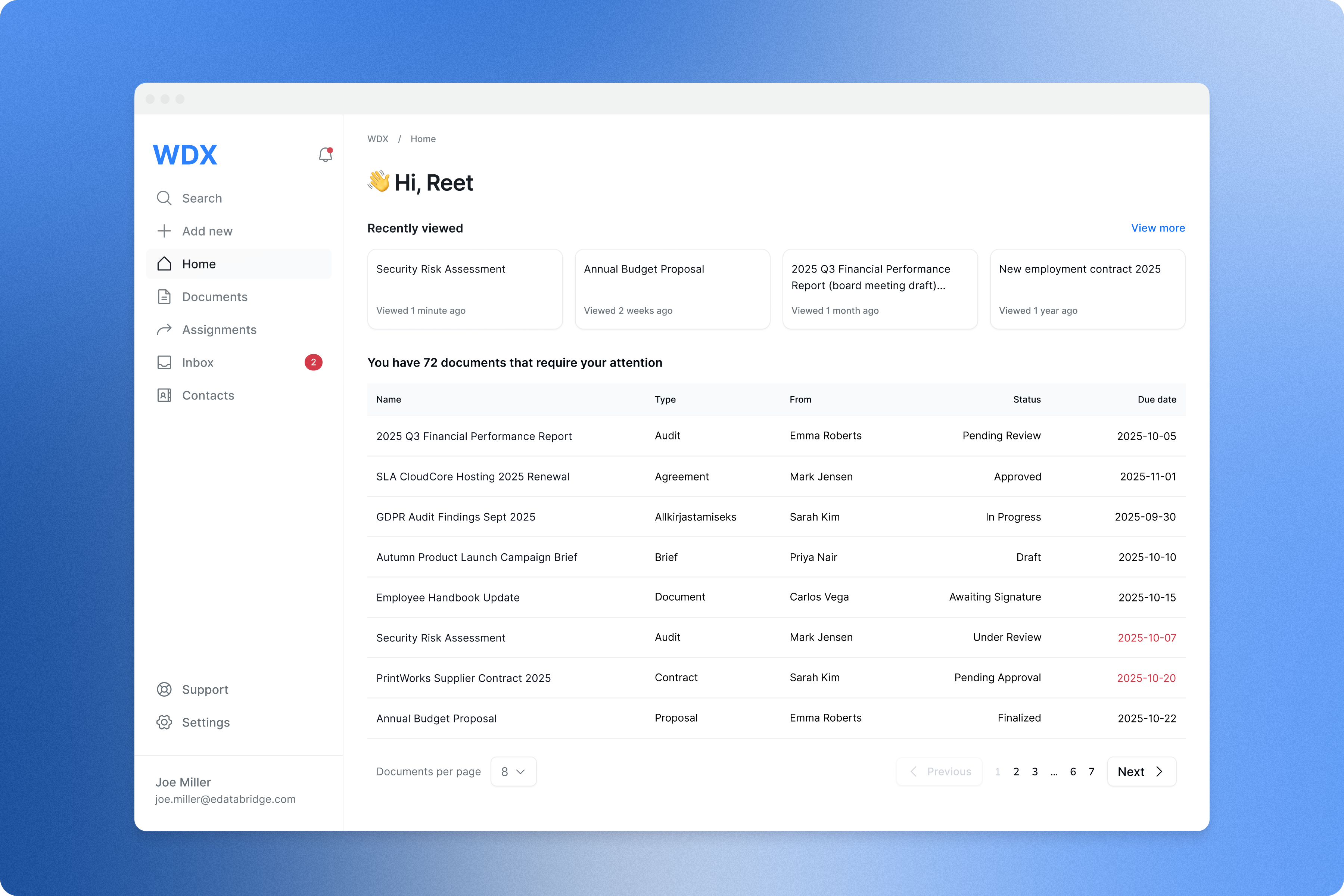1344x896 pixels.
Task: Click the Support lifebuoy icon
Action: coord(164,690)
